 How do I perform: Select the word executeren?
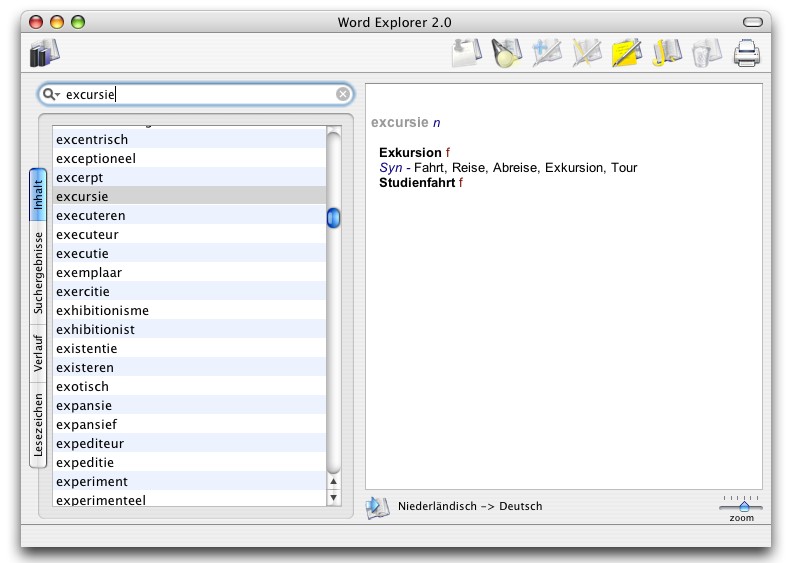(x=189, y=215)
